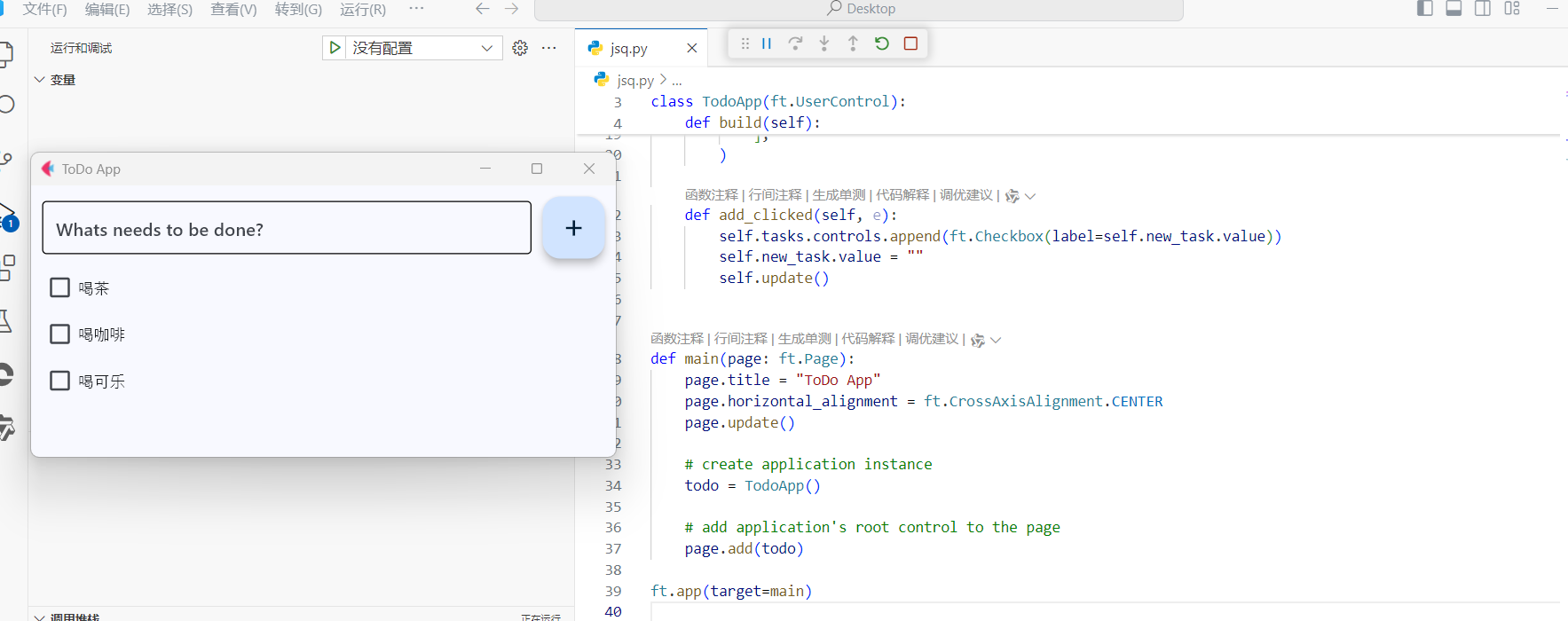Expand code lens options above add_clicked

pos(1030,196)
